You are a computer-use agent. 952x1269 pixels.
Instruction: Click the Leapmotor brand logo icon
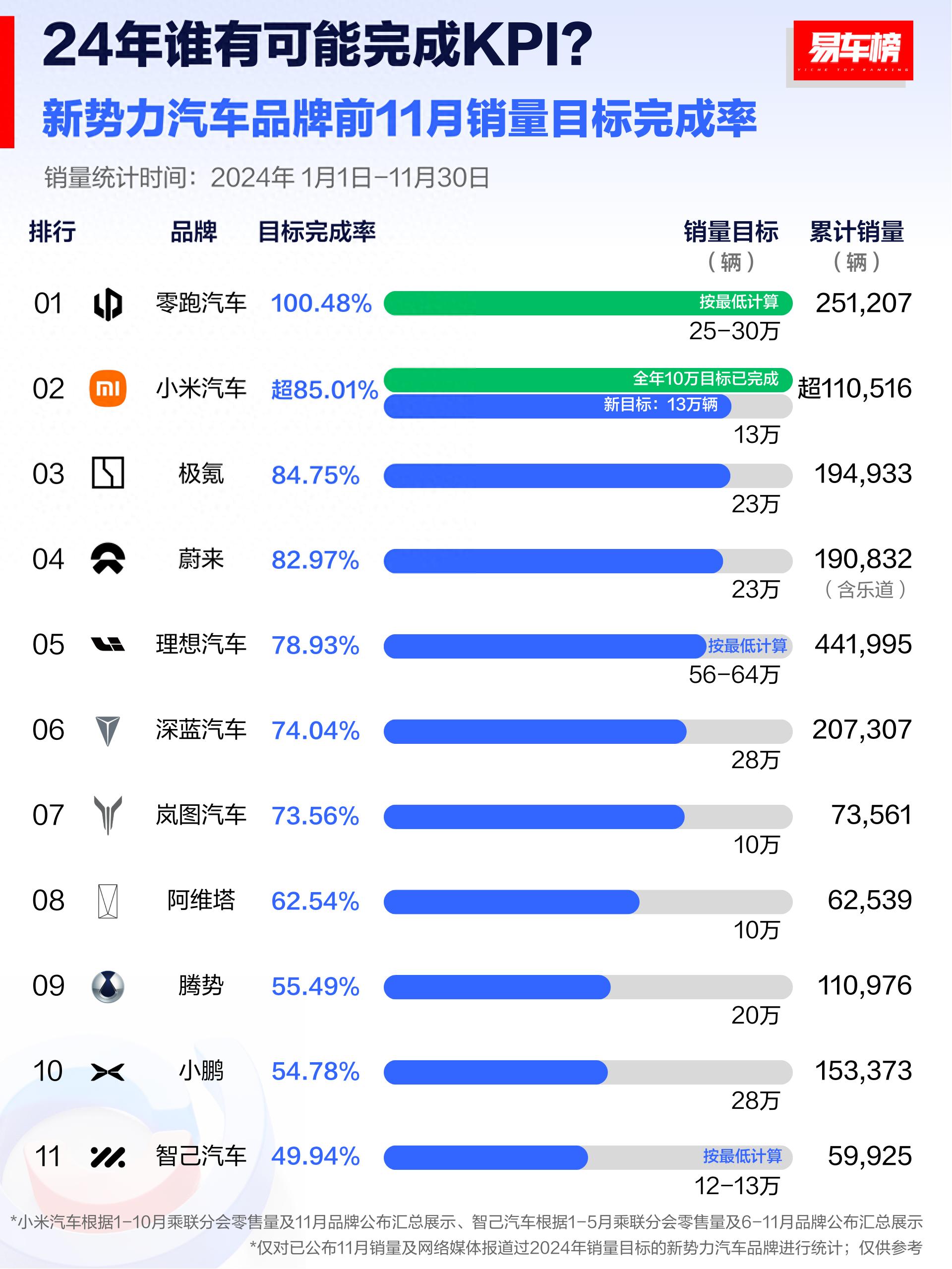pyautogui.click(x=107, y=303)
